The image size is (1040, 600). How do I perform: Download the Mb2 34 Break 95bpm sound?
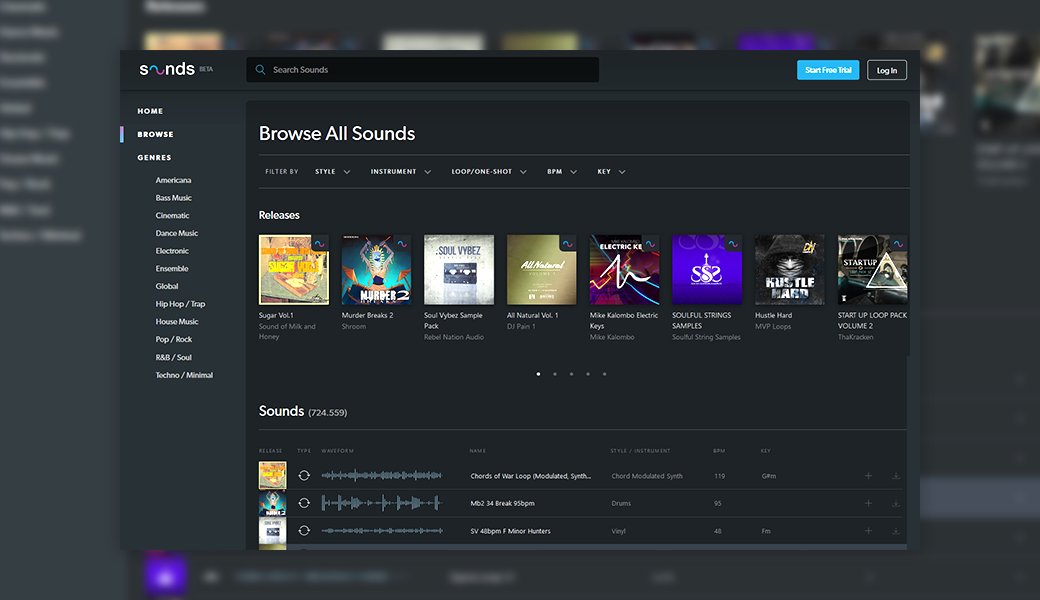(x=896, y=504)
